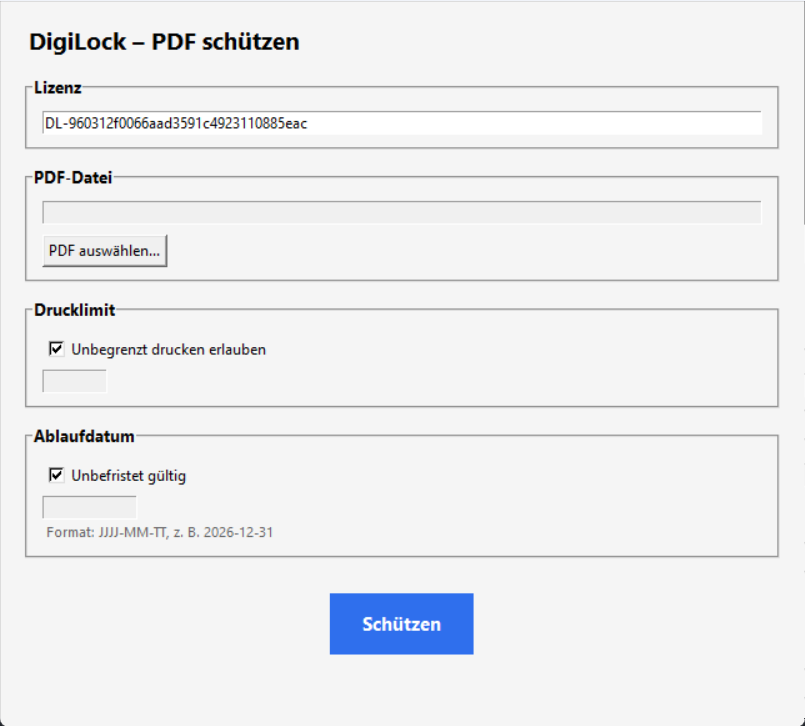Click the PDF file path field
This screenshot has width=805, height=726.
click(x=402, y=213)
